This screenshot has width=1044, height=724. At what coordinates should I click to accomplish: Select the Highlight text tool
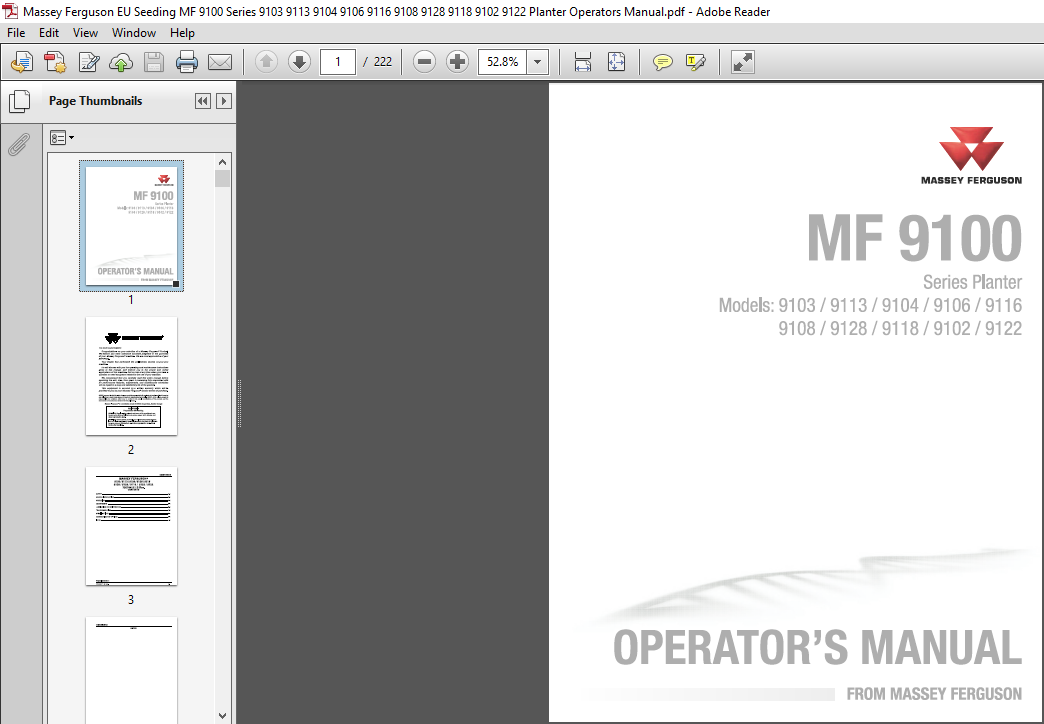point(696,62)
